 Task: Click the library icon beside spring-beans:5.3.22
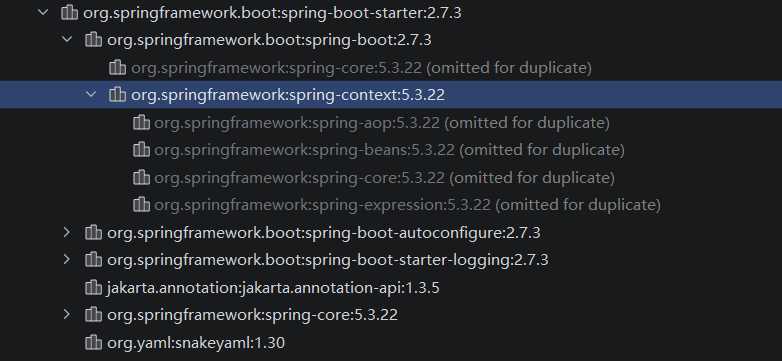(x=141, y=149)
